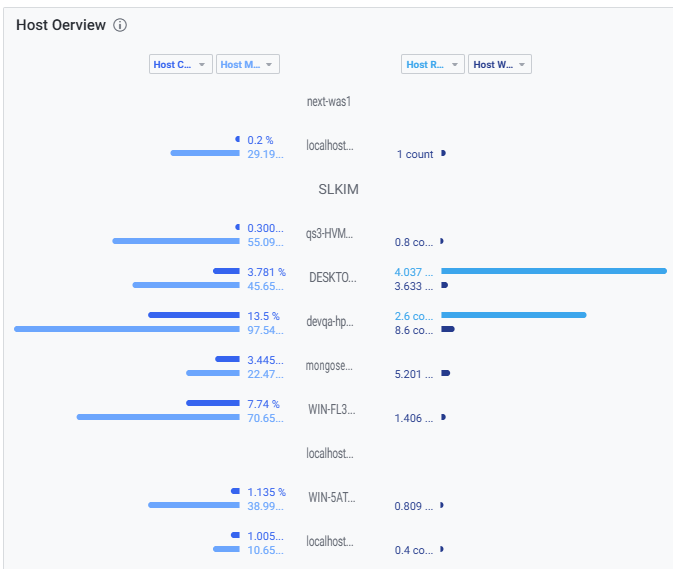Select the devqa-hp host label
This screenshot has width=673, height=569.
click(x=329, y=321)
